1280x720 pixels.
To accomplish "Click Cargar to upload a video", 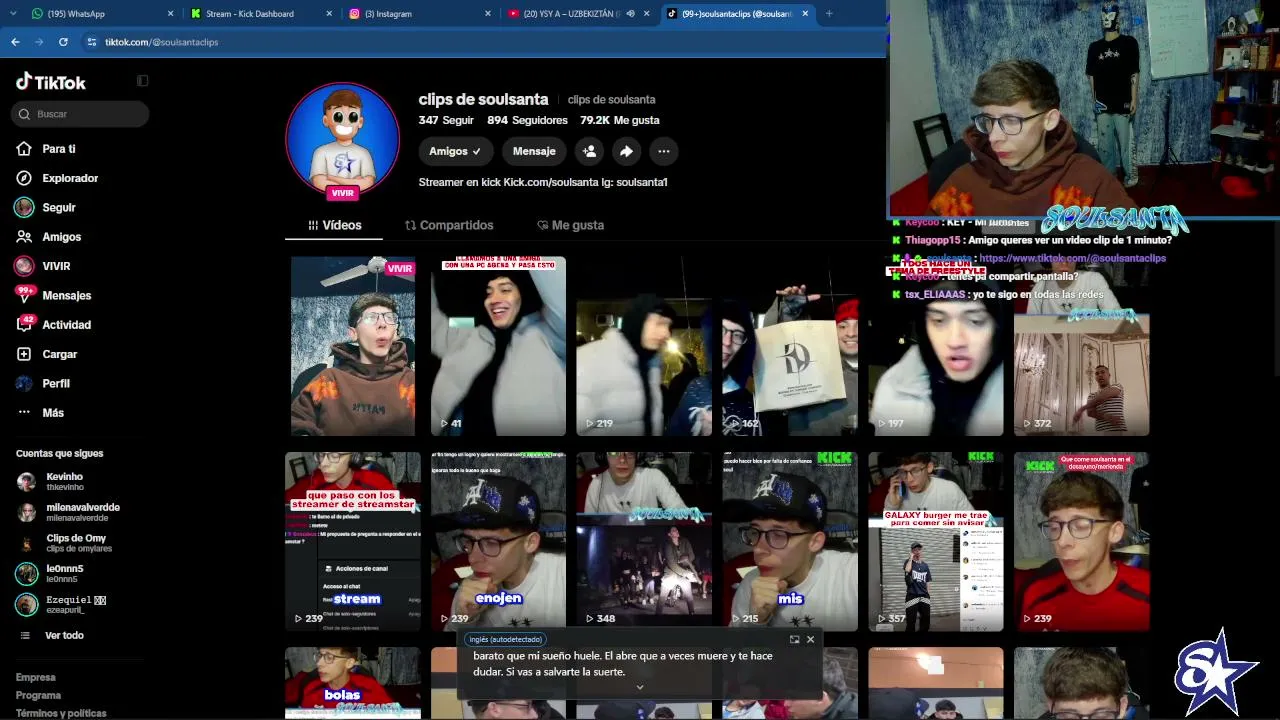I will tap(59, 354).
